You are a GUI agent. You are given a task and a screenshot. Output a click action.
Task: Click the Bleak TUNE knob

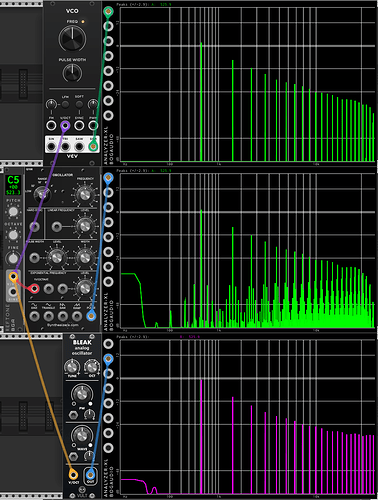point(72,367)
